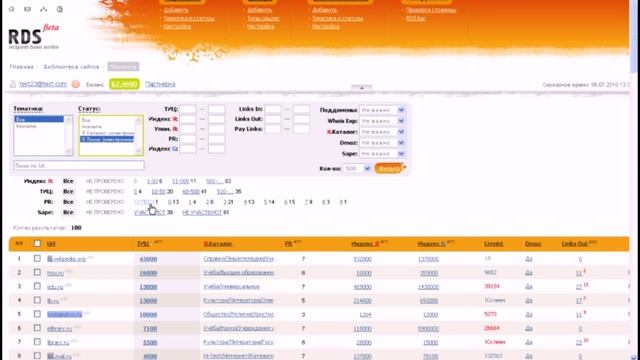The width and height of the screenshot is (640, 360).
Task: Tick the checkbox in row 7
Action: 37,342
